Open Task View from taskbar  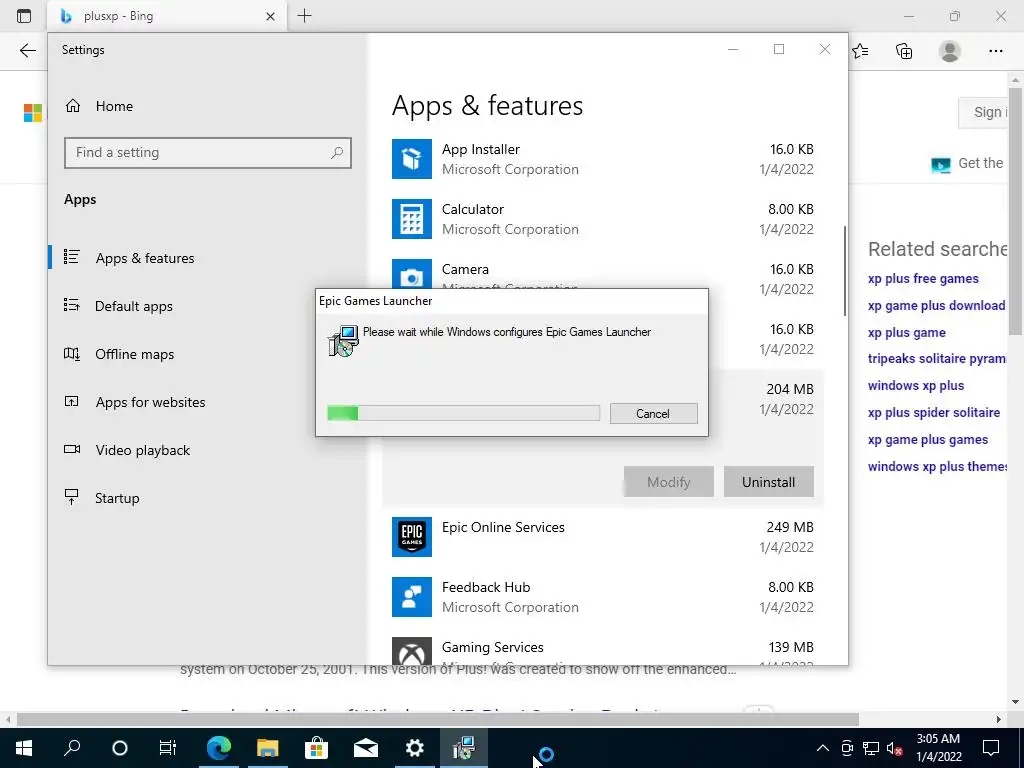168,748
